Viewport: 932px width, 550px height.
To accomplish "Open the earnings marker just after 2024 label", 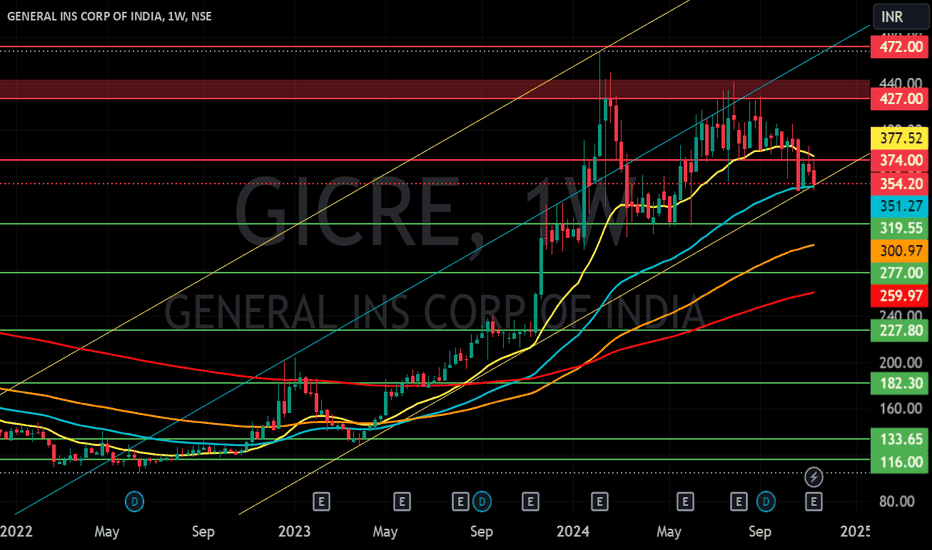I will (x=600, y=502).
